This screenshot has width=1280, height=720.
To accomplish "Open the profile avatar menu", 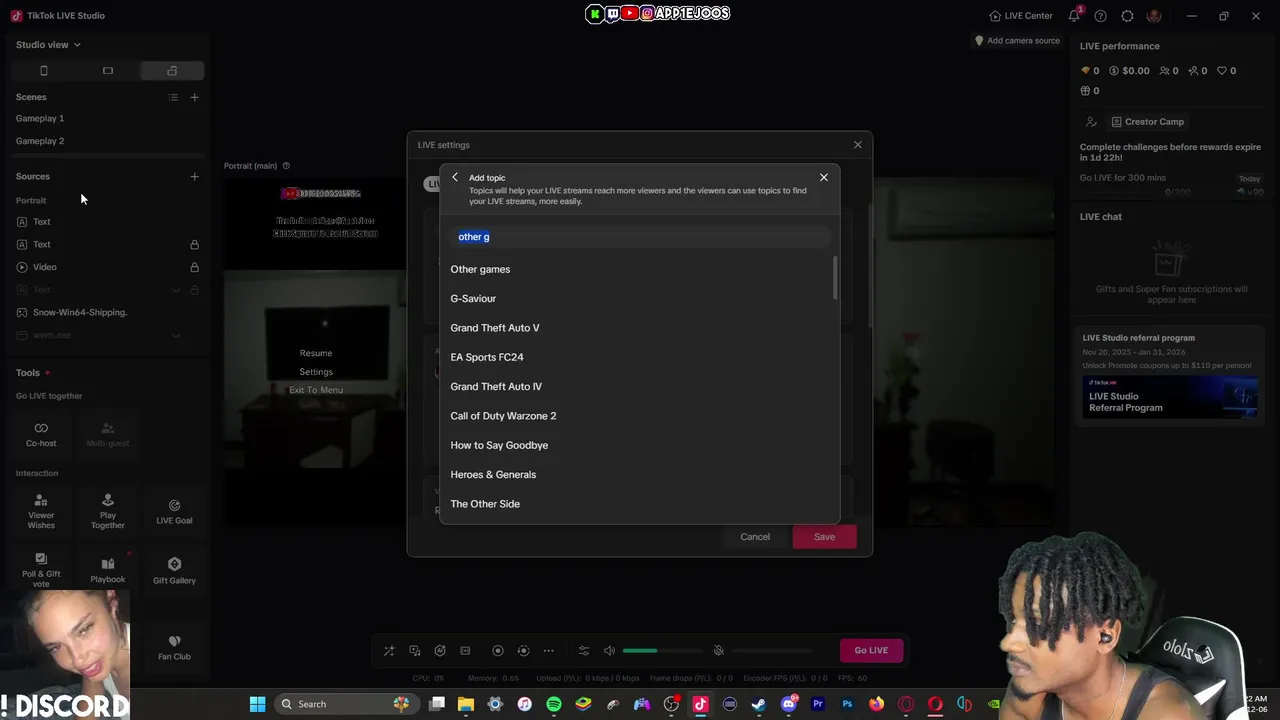I will point(1154,16).
